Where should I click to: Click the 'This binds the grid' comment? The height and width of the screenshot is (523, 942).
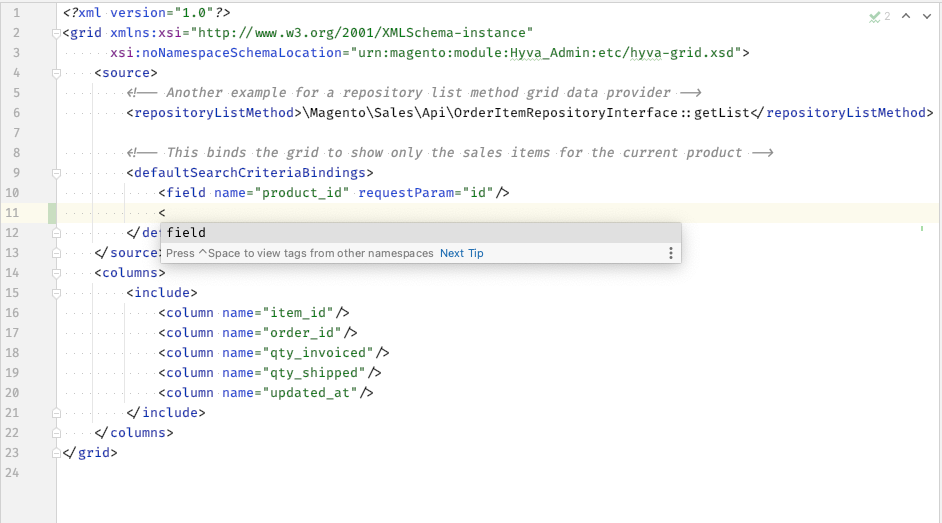coord(449,153)
